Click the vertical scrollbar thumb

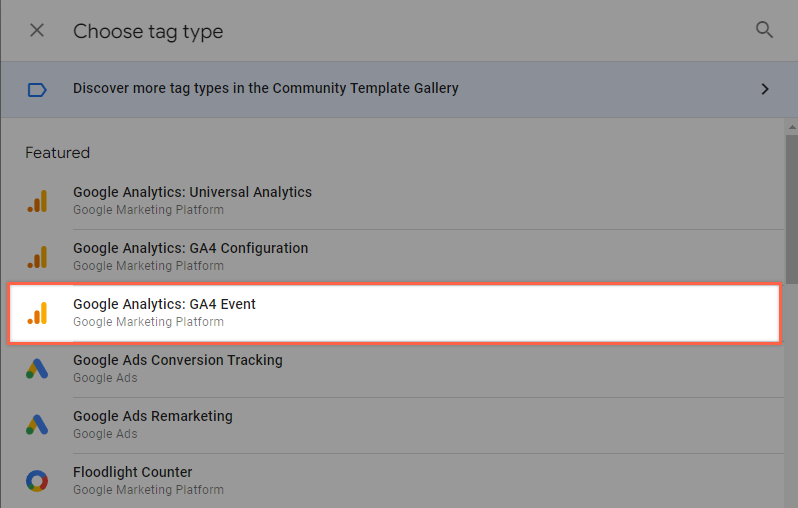tap(791, 209)
